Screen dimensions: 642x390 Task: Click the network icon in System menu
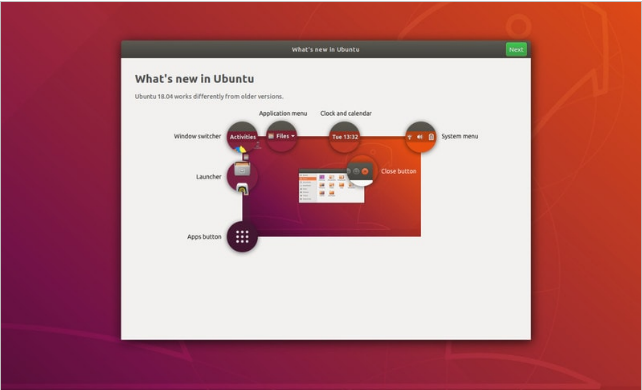point(409,137)
